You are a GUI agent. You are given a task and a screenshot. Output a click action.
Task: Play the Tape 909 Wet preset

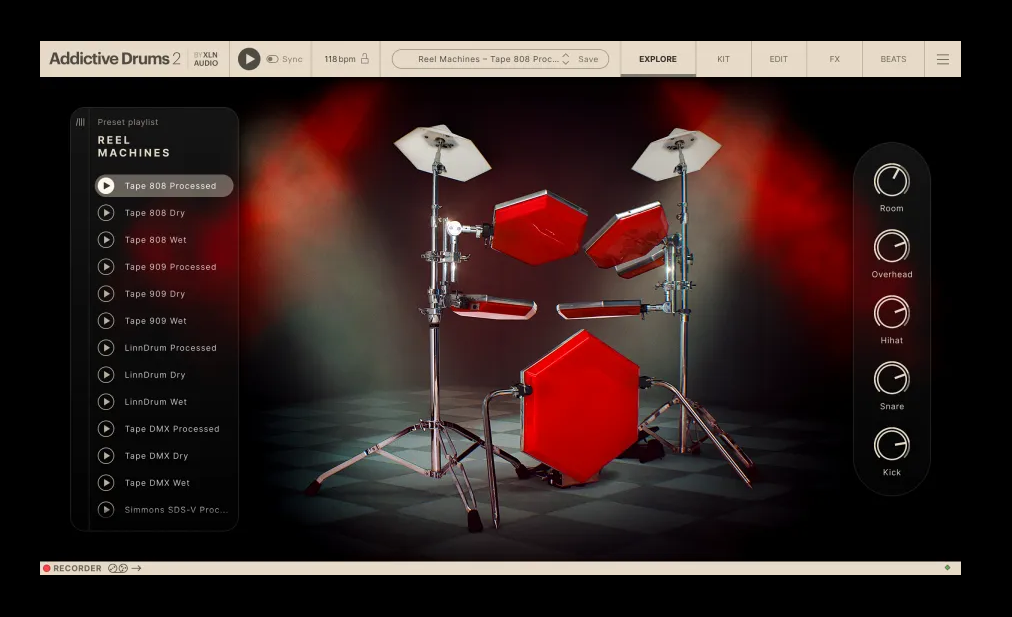[x=106, y=321]
